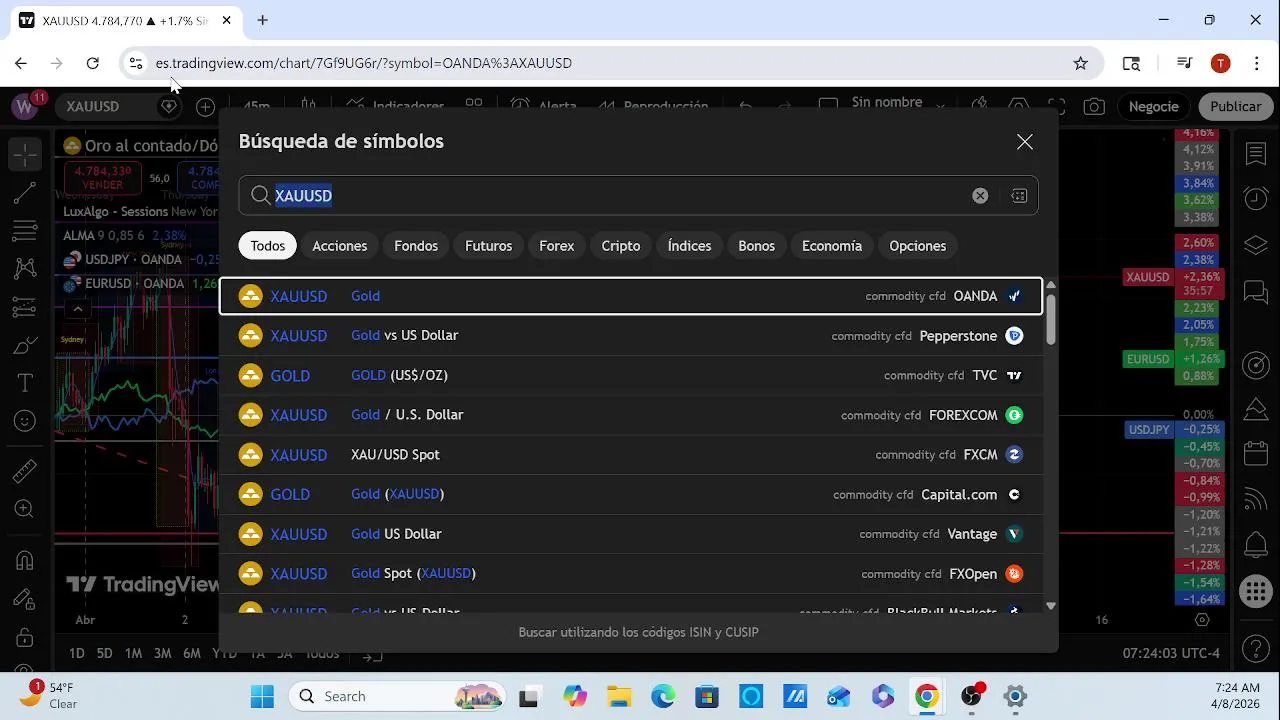Open the chats panel icon
This screenshot has height=720, width=1280.
click(1256, 292)
